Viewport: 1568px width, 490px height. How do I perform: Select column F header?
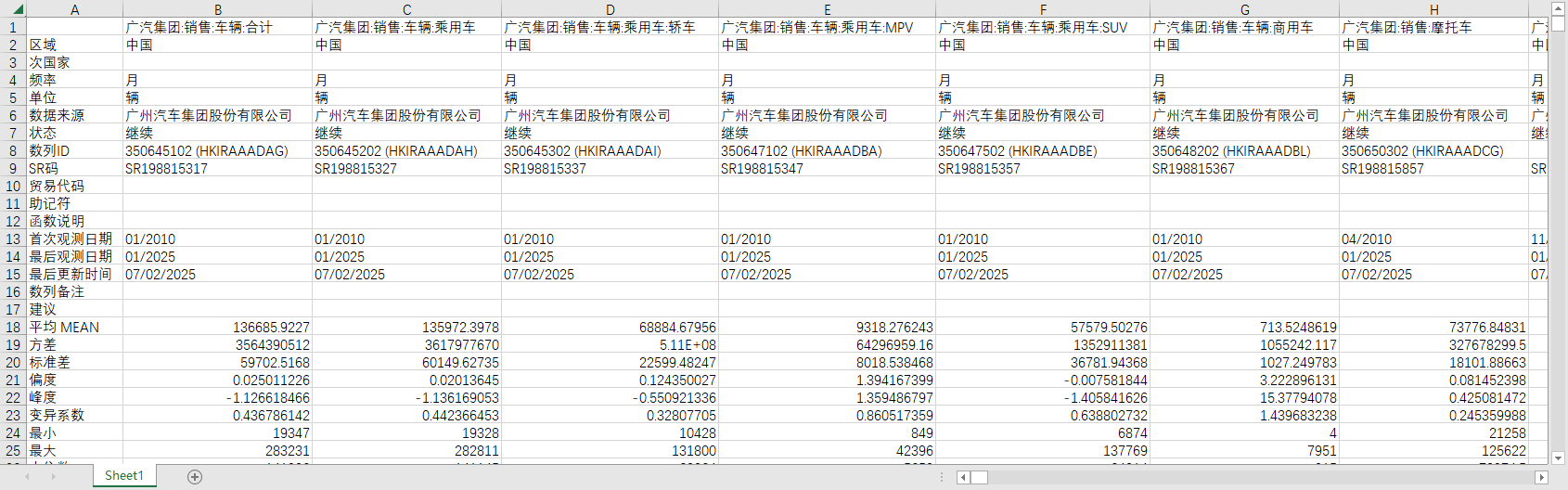point(1043,9)
